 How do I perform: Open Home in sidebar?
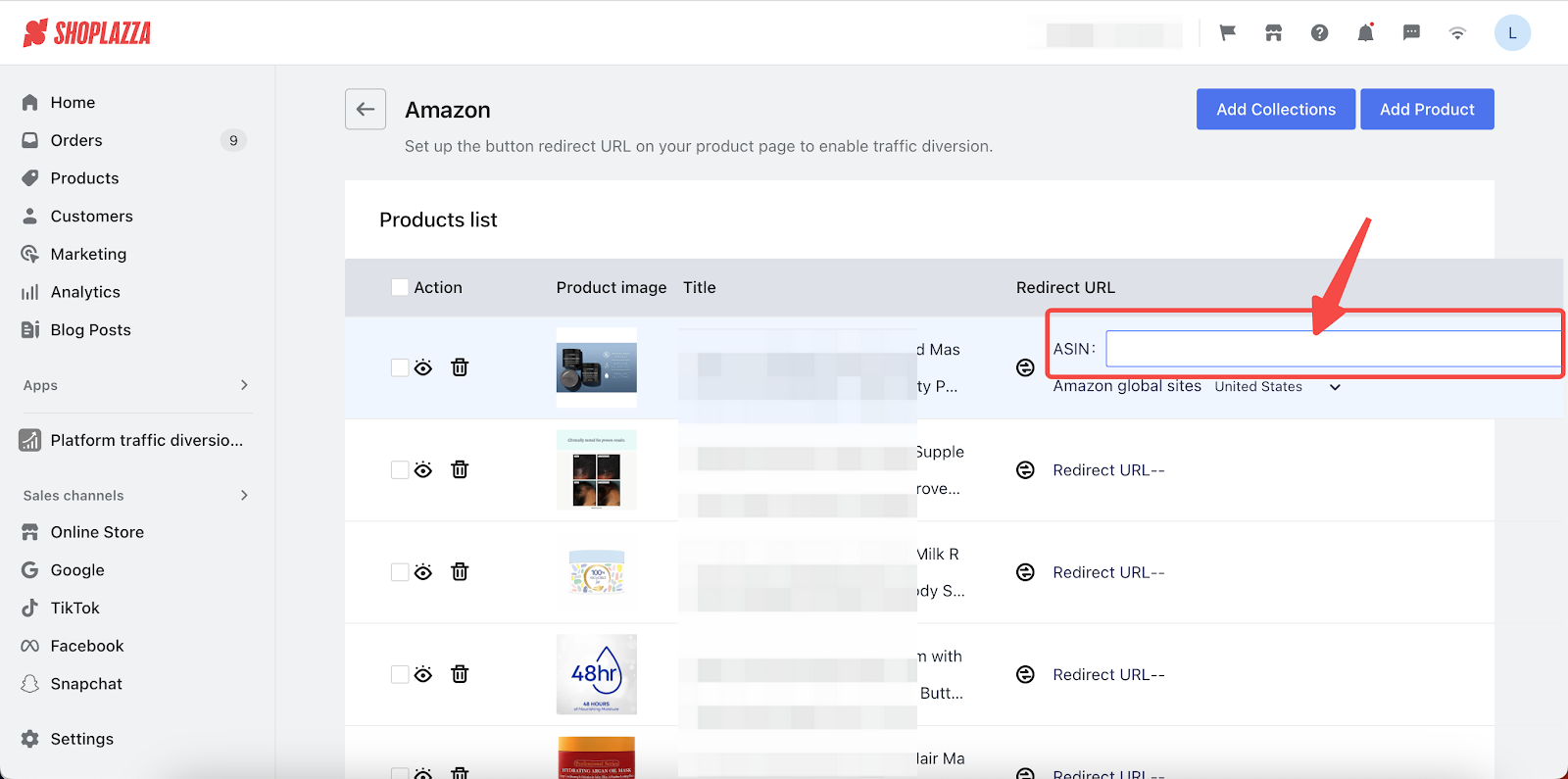tap(73, 102)
